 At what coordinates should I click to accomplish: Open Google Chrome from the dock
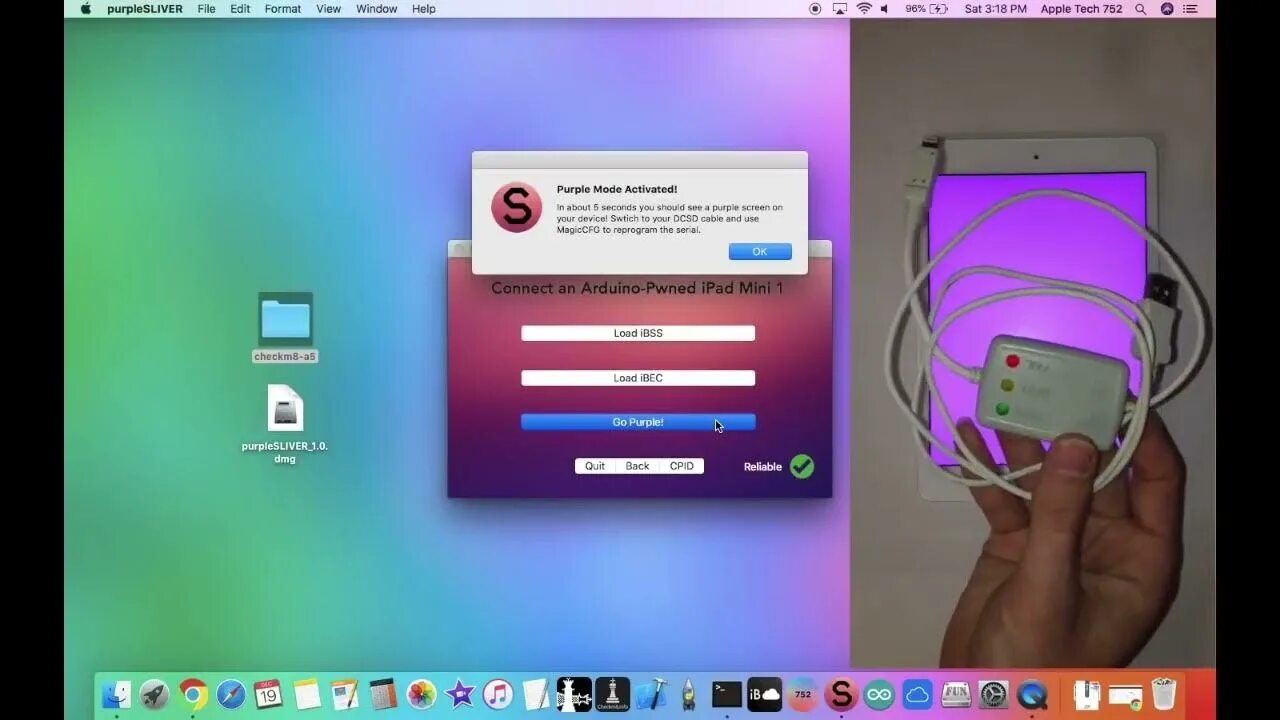coord(193,693)
